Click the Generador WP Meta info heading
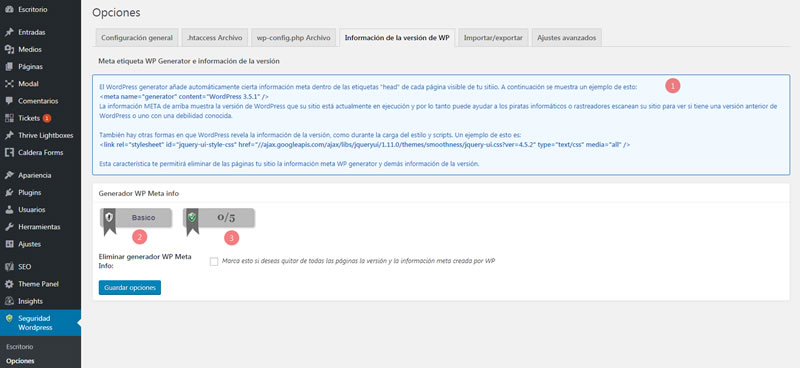The width and height of the screenshot is (800, 368). coord(138,194)
